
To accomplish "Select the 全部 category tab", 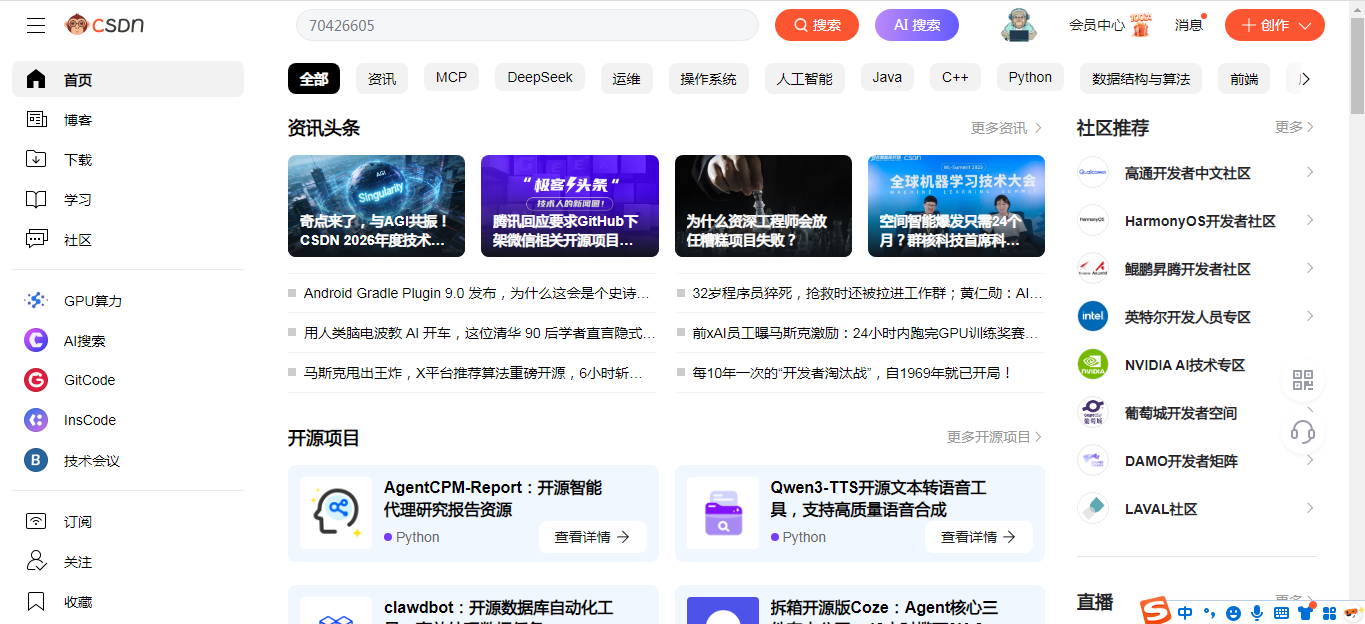I will coord(314,79).
